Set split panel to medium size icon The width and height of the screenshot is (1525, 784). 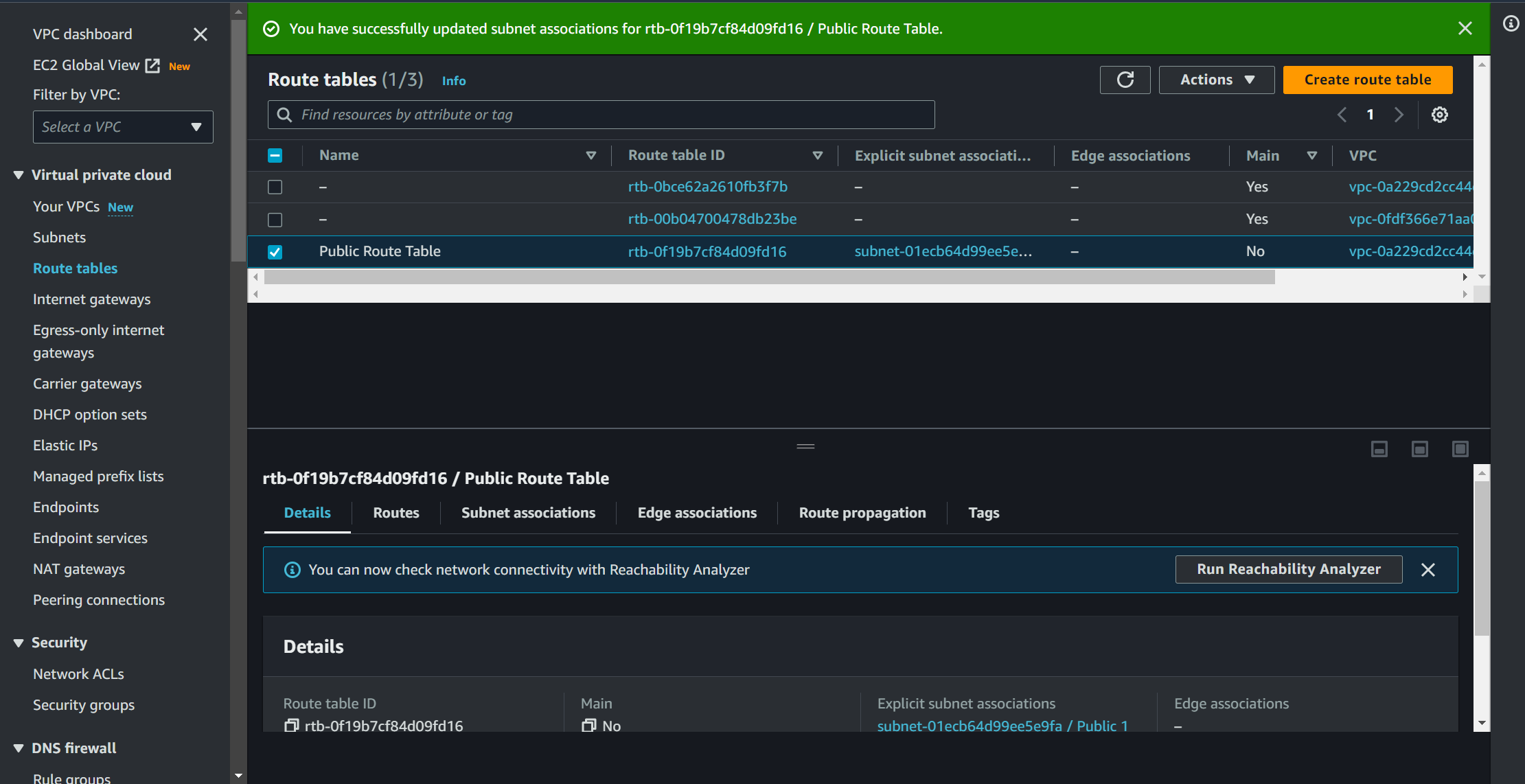1420,449
